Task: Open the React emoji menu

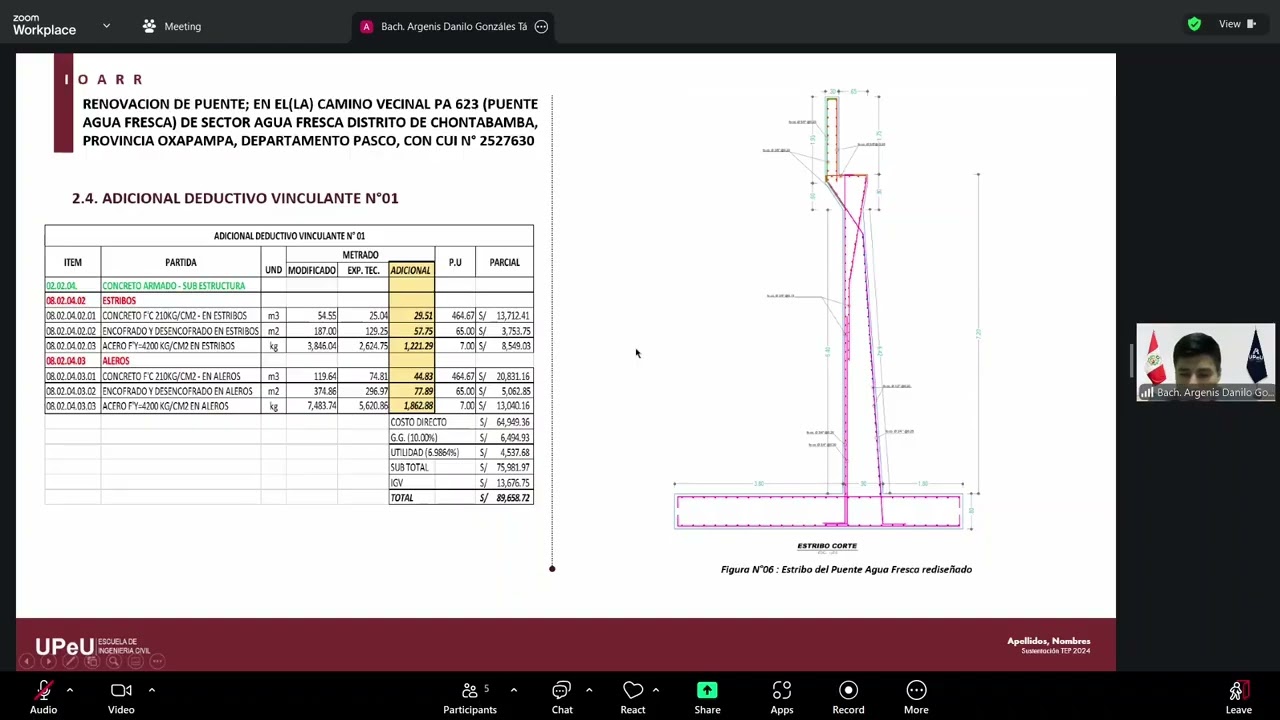Action: pos(633,697)
